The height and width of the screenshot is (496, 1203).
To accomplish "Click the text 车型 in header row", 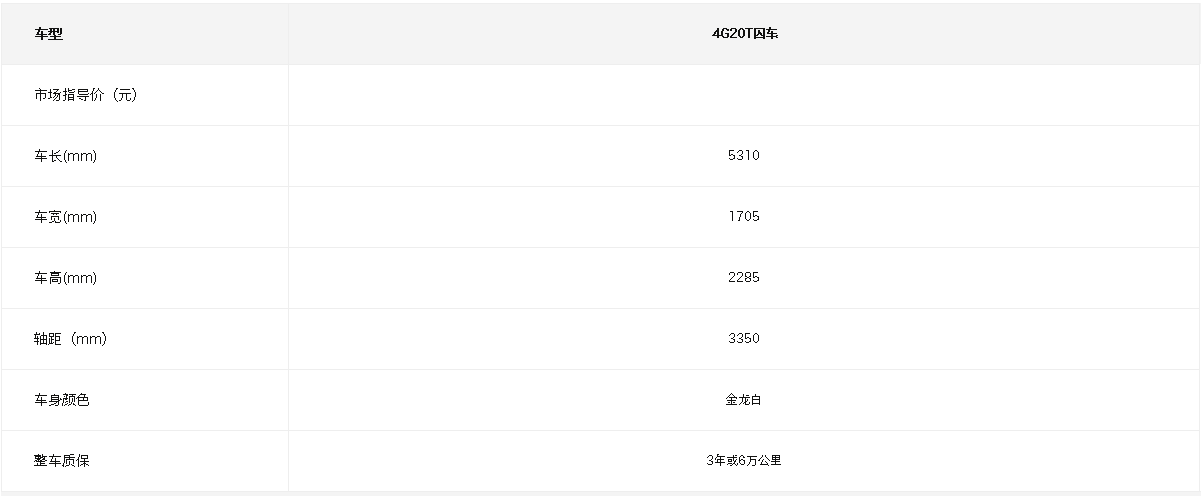I will pyautogui.click(x=48, y=34).
